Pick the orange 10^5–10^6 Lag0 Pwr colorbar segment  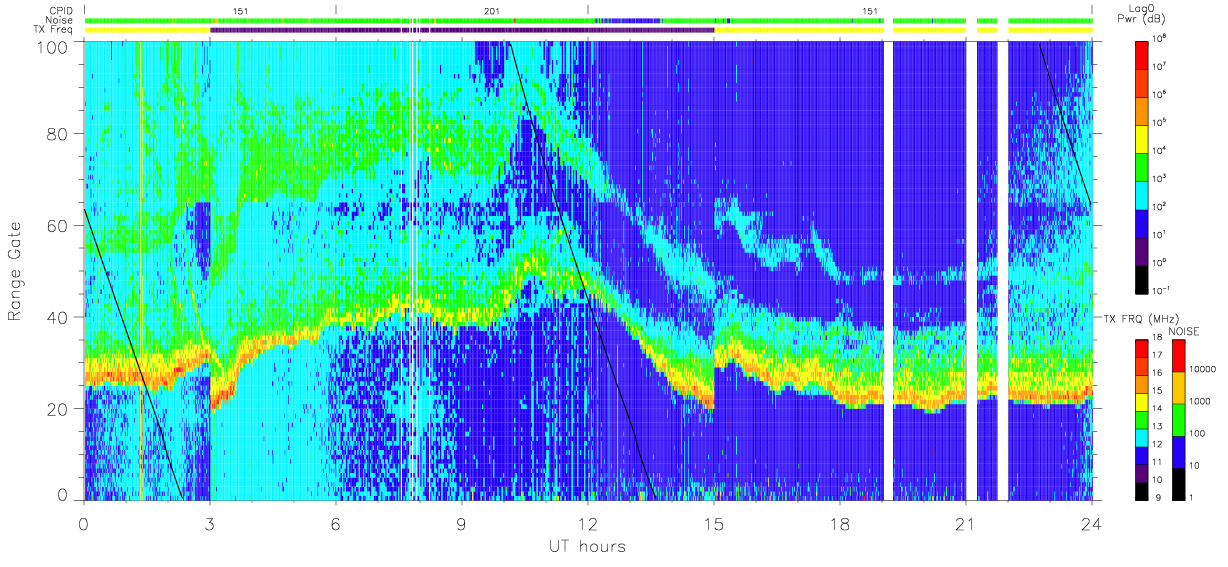pos(1142,109)
